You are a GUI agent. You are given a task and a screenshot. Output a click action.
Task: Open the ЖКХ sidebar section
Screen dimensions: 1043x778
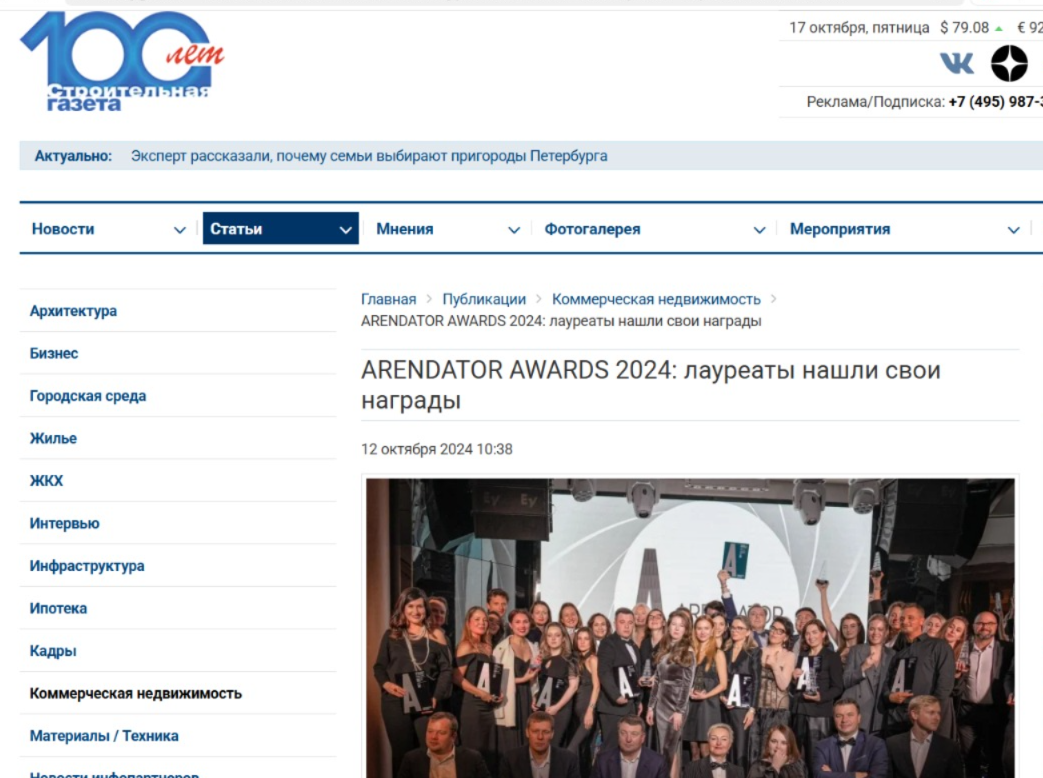point(46,481)
